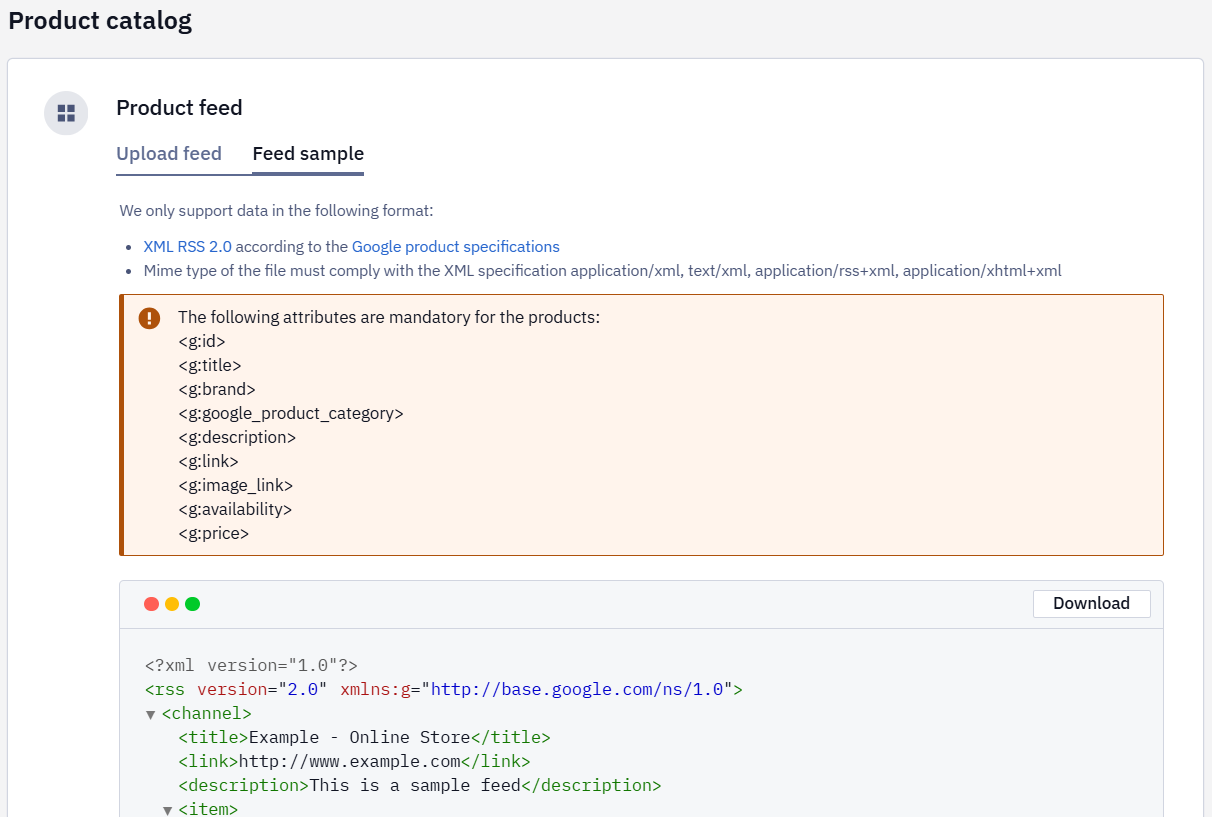1212x817 pixels.
Task: Click 'We only support data' intro sentence
Action: pyautogui.click(x=277, y=211)
